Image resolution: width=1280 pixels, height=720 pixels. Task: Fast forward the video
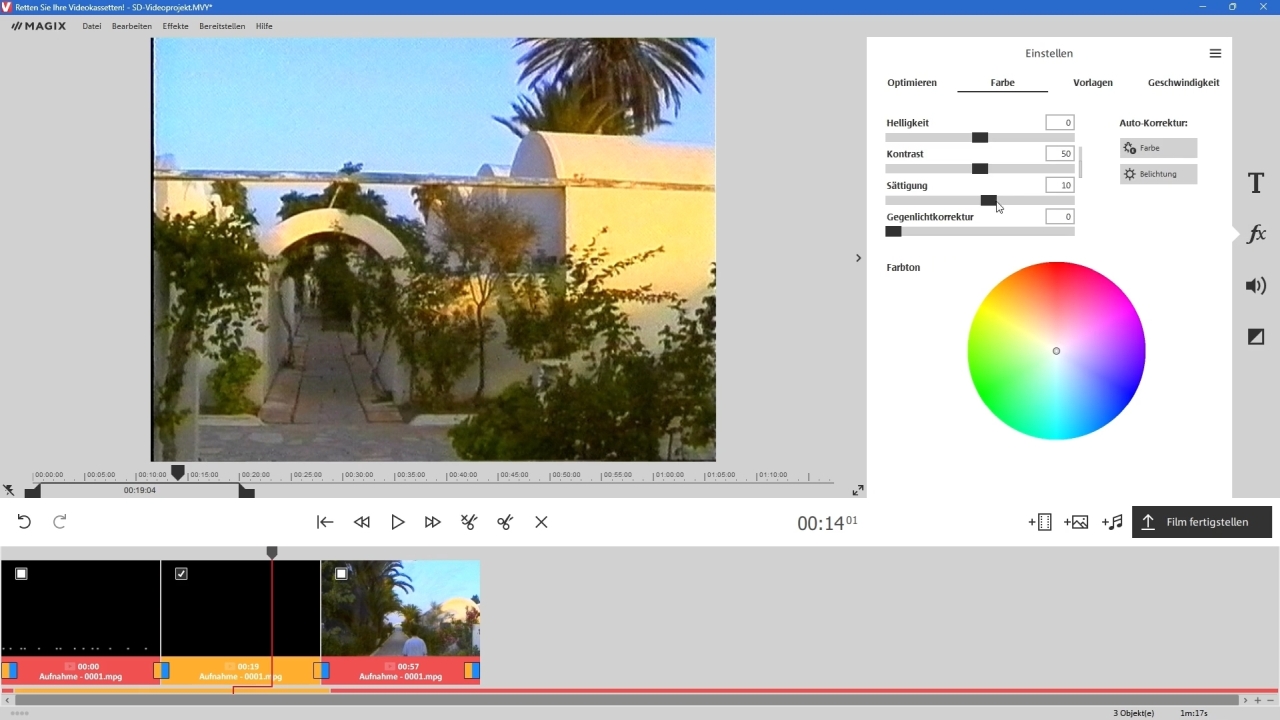point(433,522)
